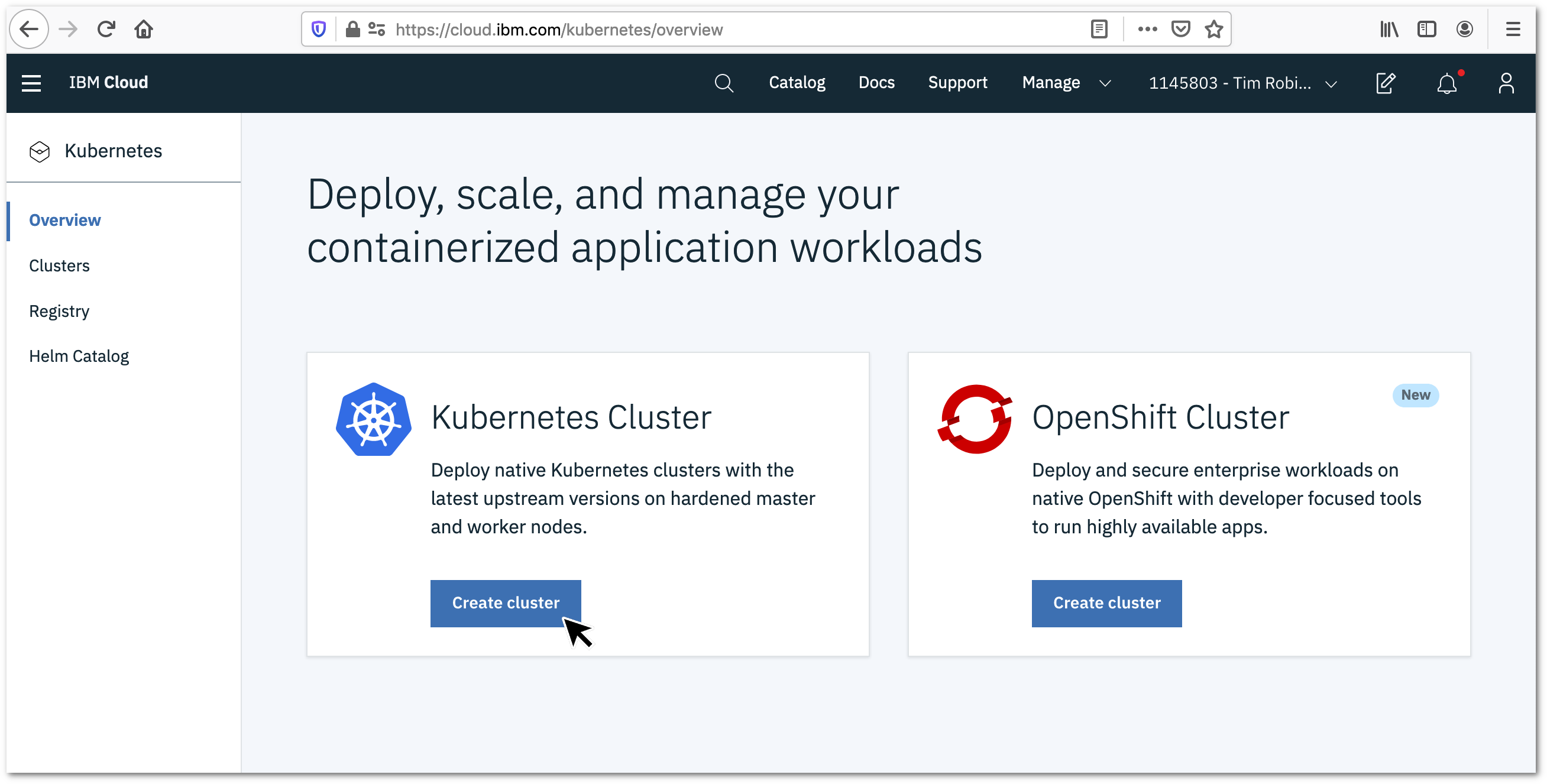Click the Kubernetes sidebar header icon
Viewport: 1547px width, 784px height.
(x=40, y=151)
